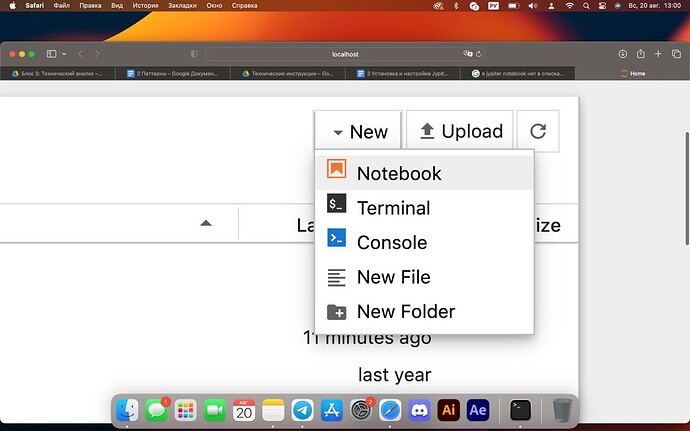Switch to the 2 Паттерны Google Документы tab

tap(173, 74)
